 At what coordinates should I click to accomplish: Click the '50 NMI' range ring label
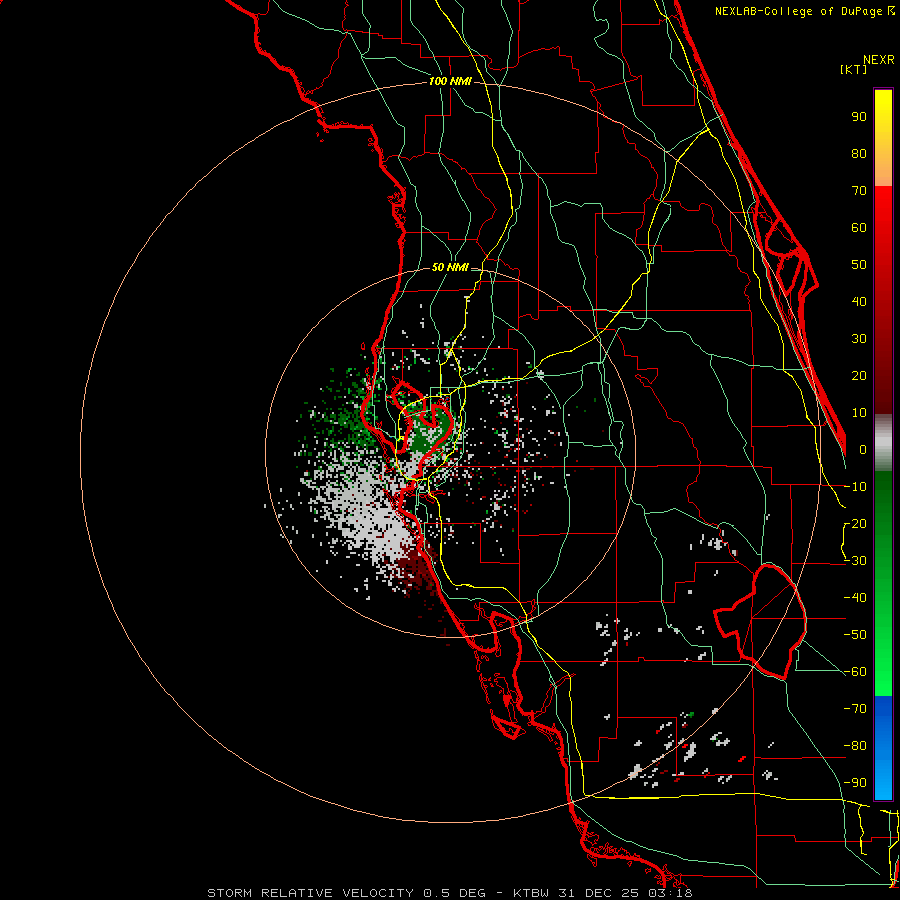[x=450, y=267]
